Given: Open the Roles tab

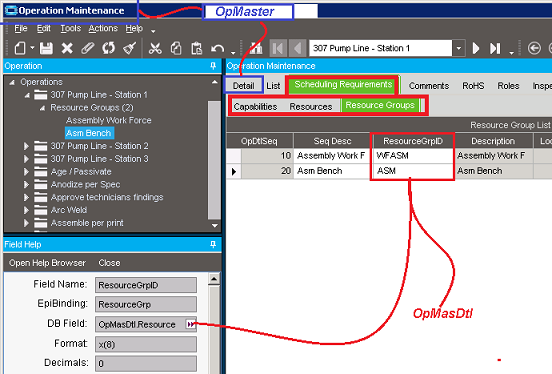Looking at the screenshot, I should click(x=508, y=86).
